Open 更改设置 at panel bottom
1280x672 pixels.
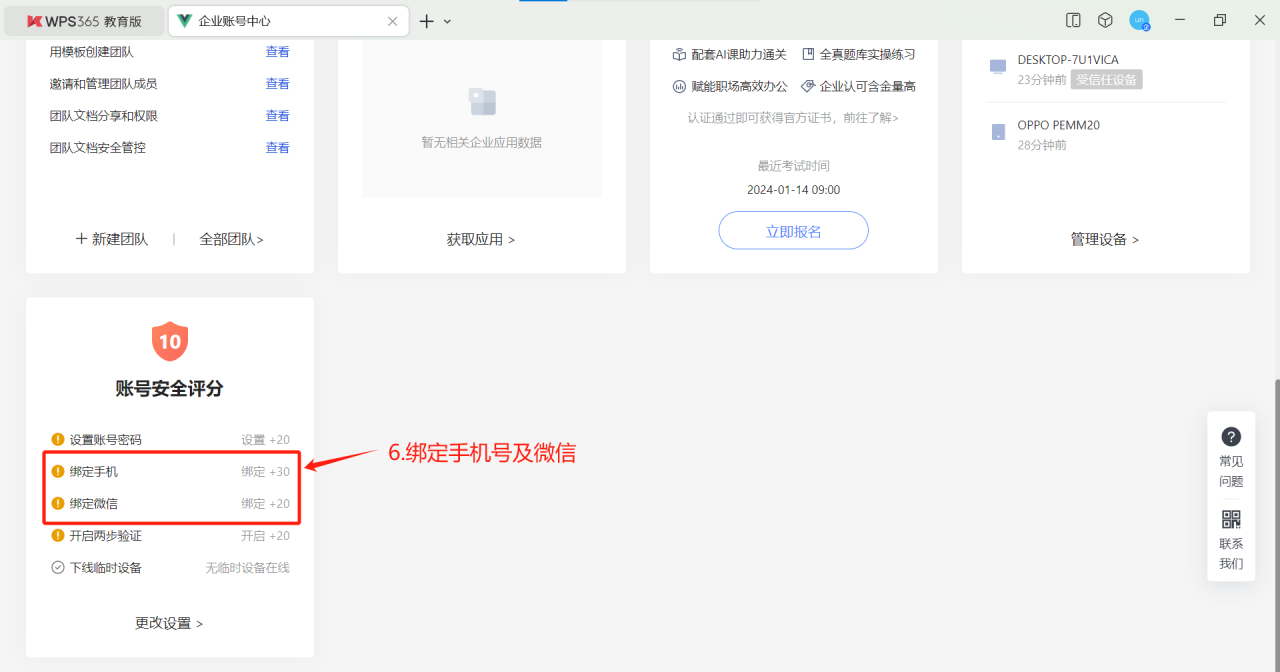tap(169, 622)
